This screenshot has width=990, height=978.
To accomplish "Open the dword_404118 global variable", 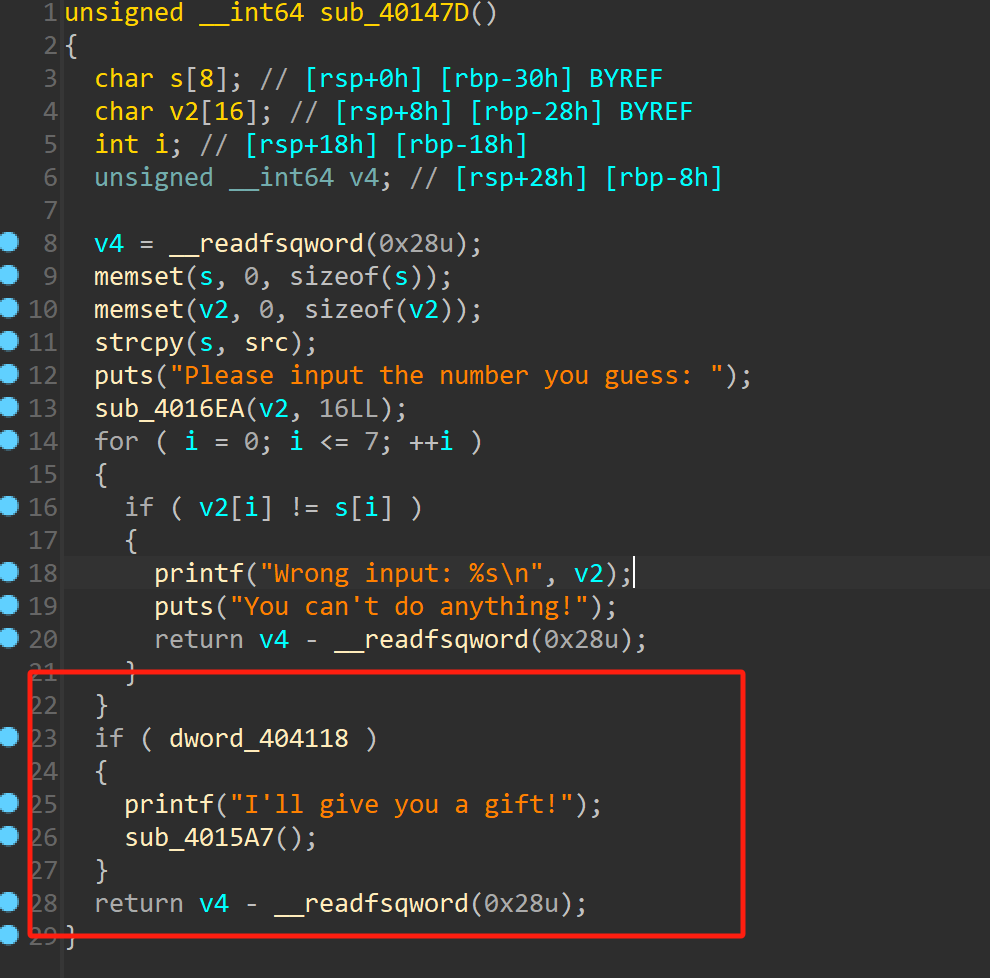I will coord(258,738).
